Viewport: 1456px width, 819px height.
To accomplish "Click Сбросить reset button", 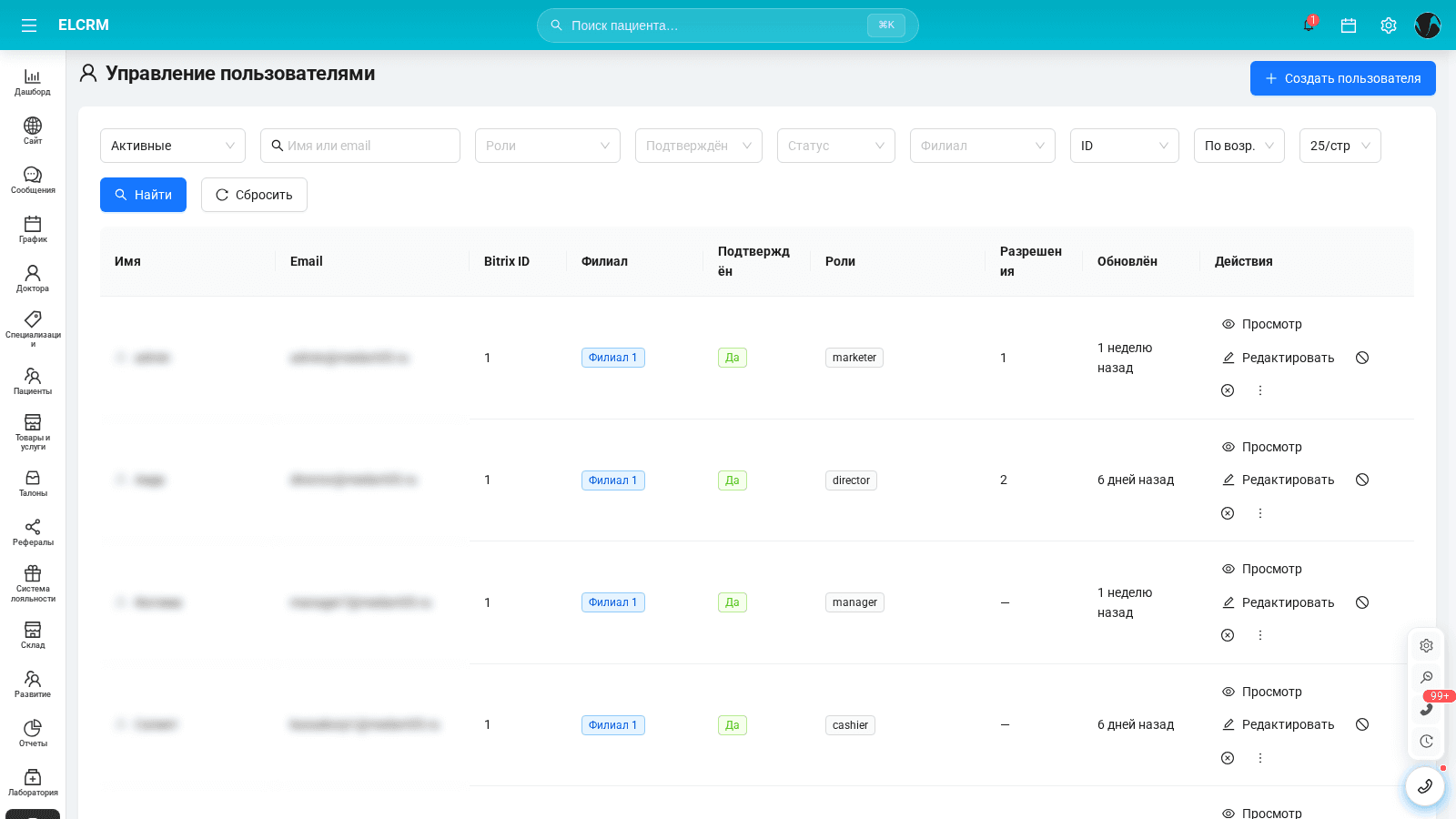I will (x=254, y=195).
